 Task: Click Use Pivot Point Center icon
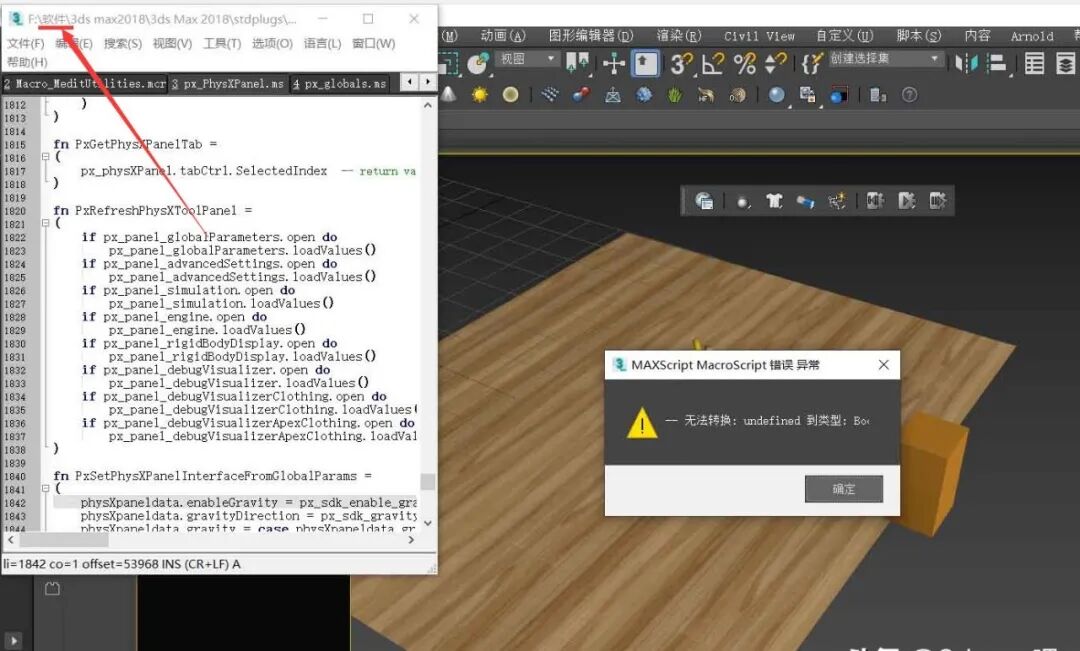(x=577, y=64)
